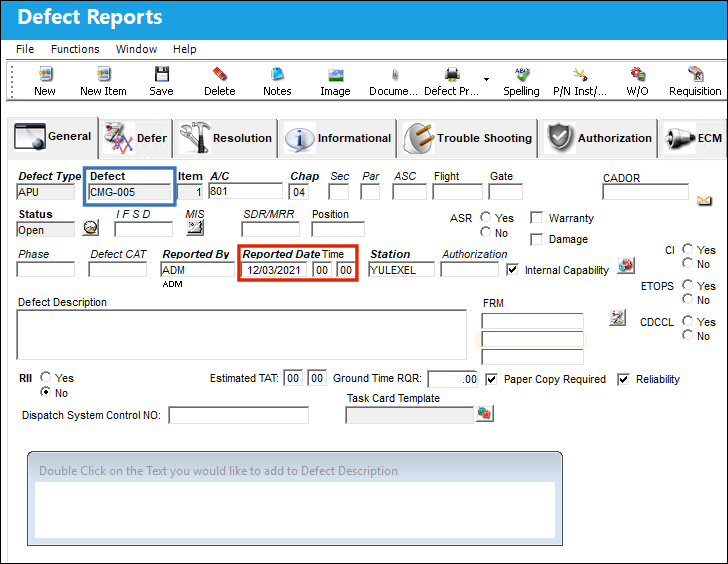Open the Trouble Shooting tab
The image size is (728, 564).
468,138
